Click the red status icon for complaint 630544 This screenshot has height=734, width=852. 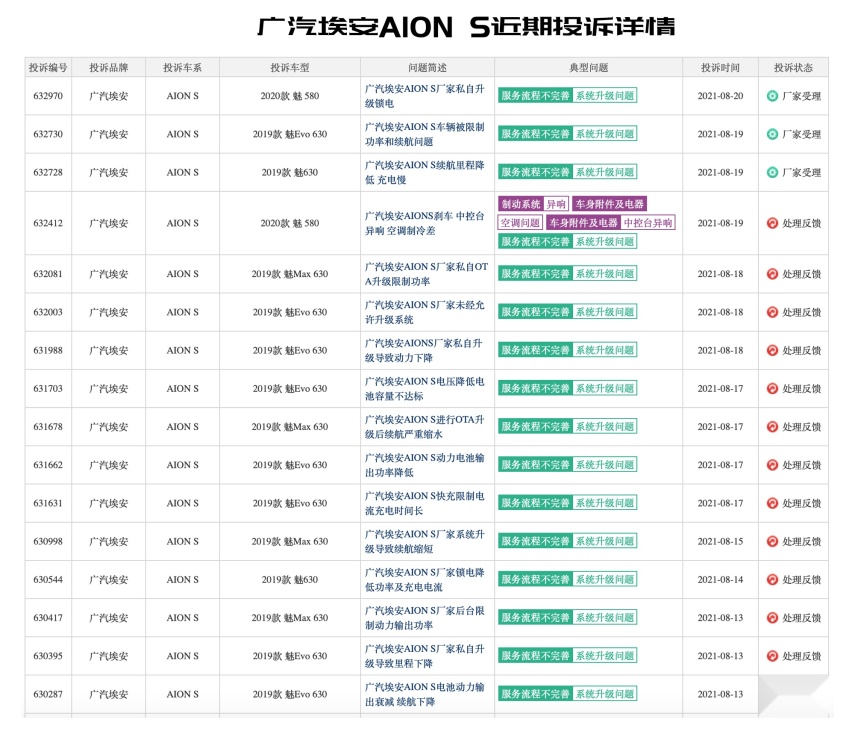tap(772, 580)
